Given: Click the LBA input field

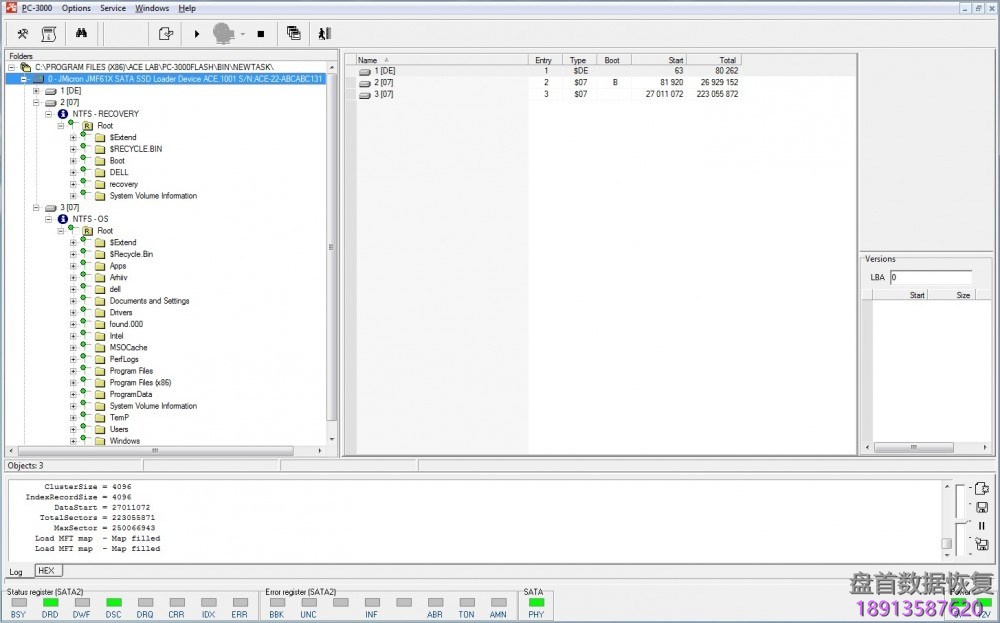Looking at the screenshot, I should [x=930, y=276].
